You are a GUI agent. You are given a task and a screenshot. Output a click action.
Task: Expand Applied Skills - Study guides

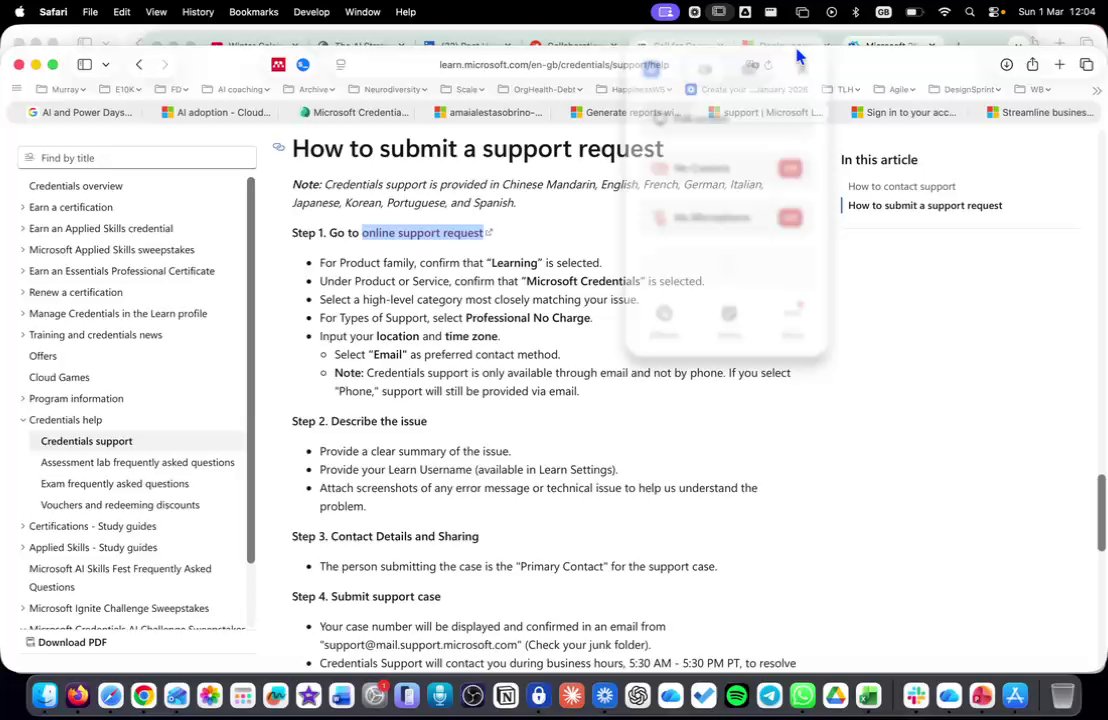[93, 547]
